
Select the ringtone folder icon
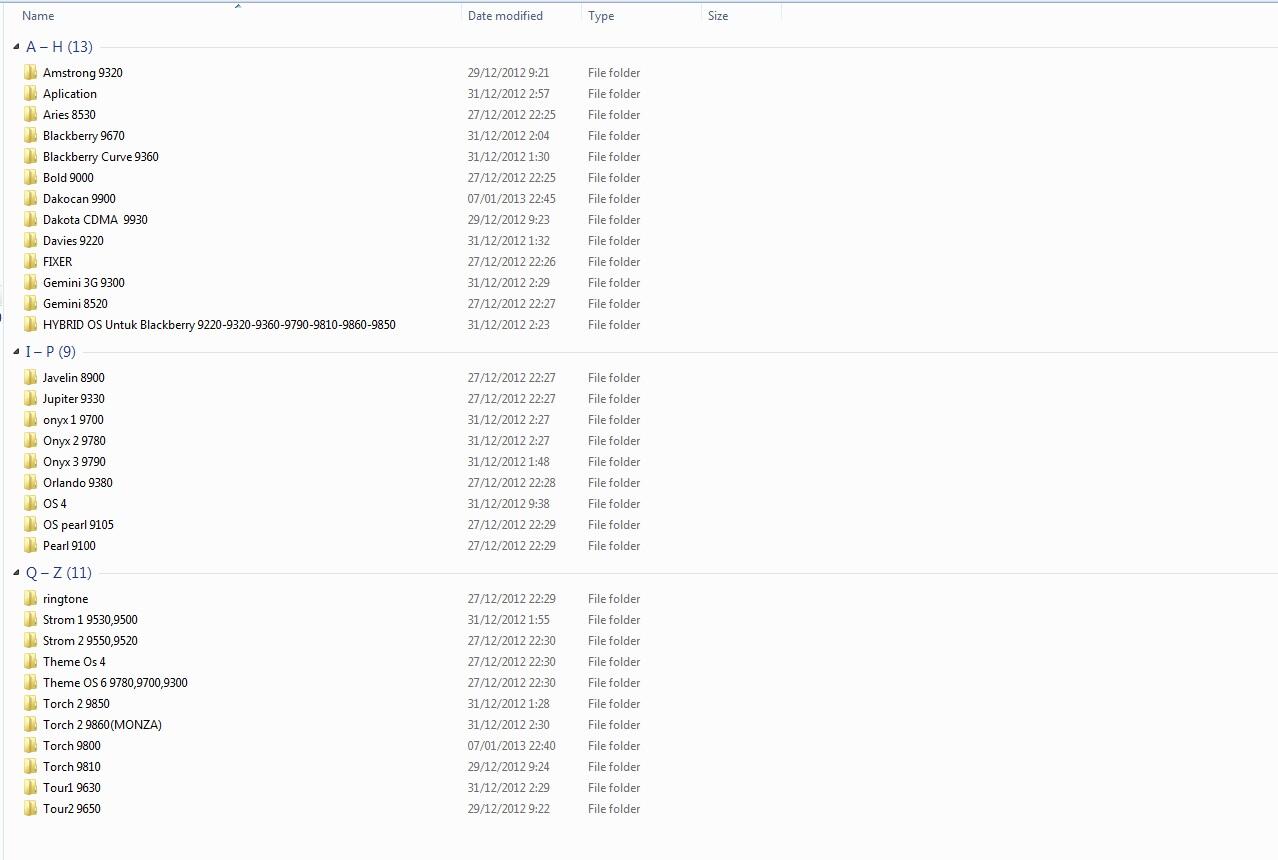click(x=30, y=599)
